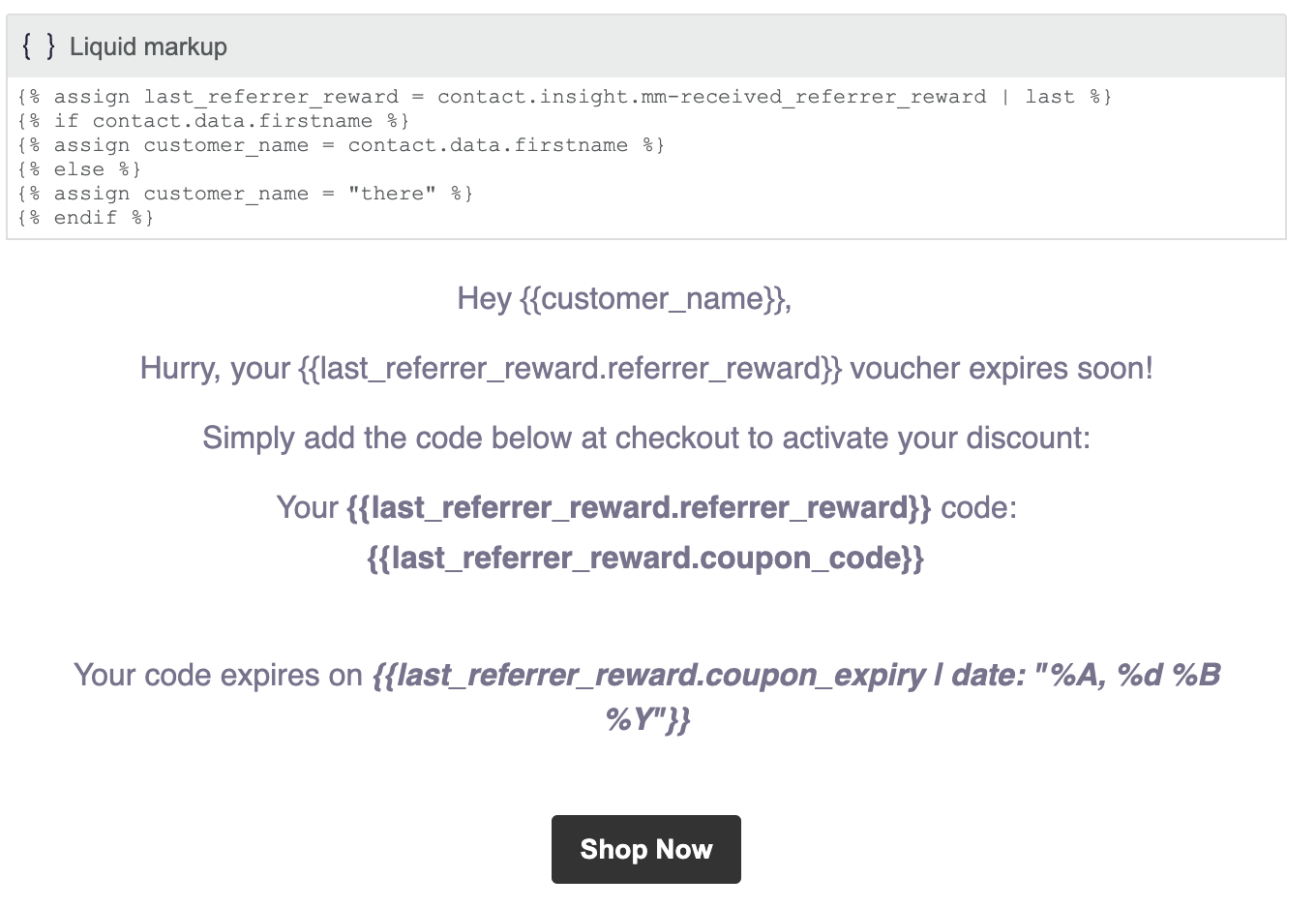Click the else statement code line
Viewport: 1316px width, 908px height.
click(79, 169)
